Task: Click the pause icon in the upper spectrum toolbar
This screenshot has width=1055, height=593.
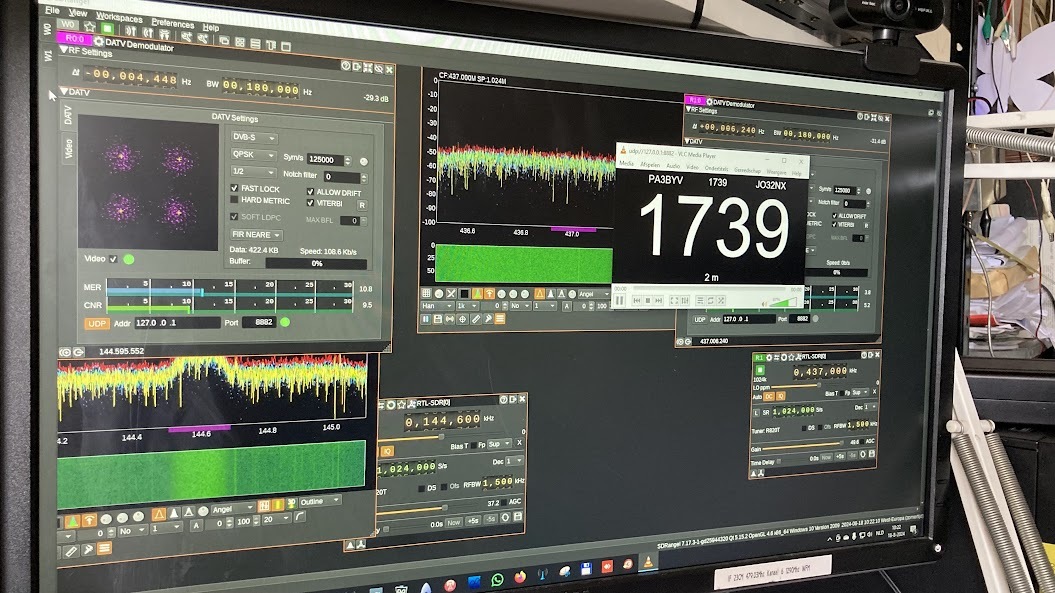Action: (426, 319)
